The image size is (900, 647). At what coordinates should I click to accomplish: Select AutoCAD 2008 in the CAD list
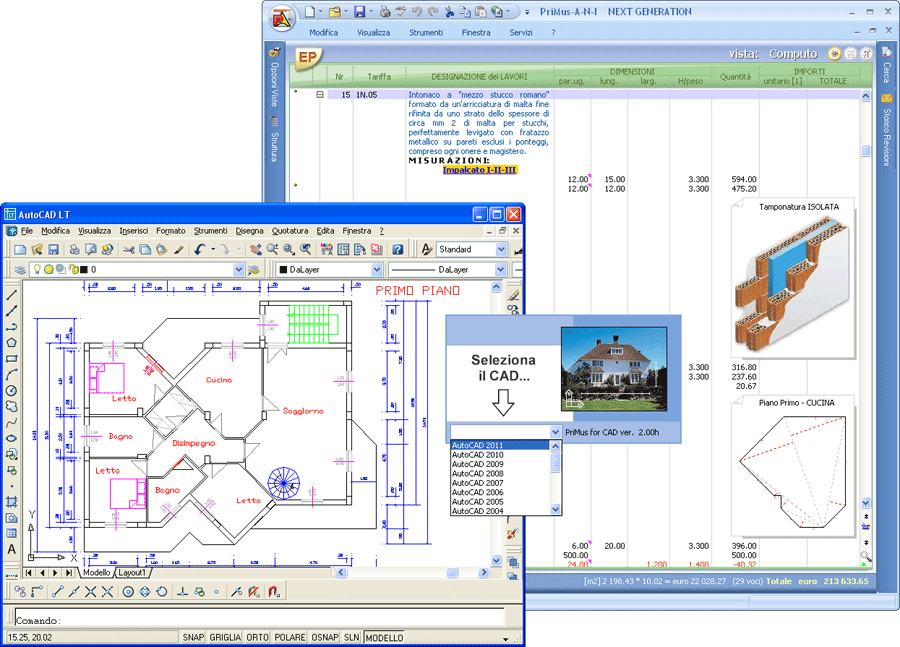pos(501,474)
